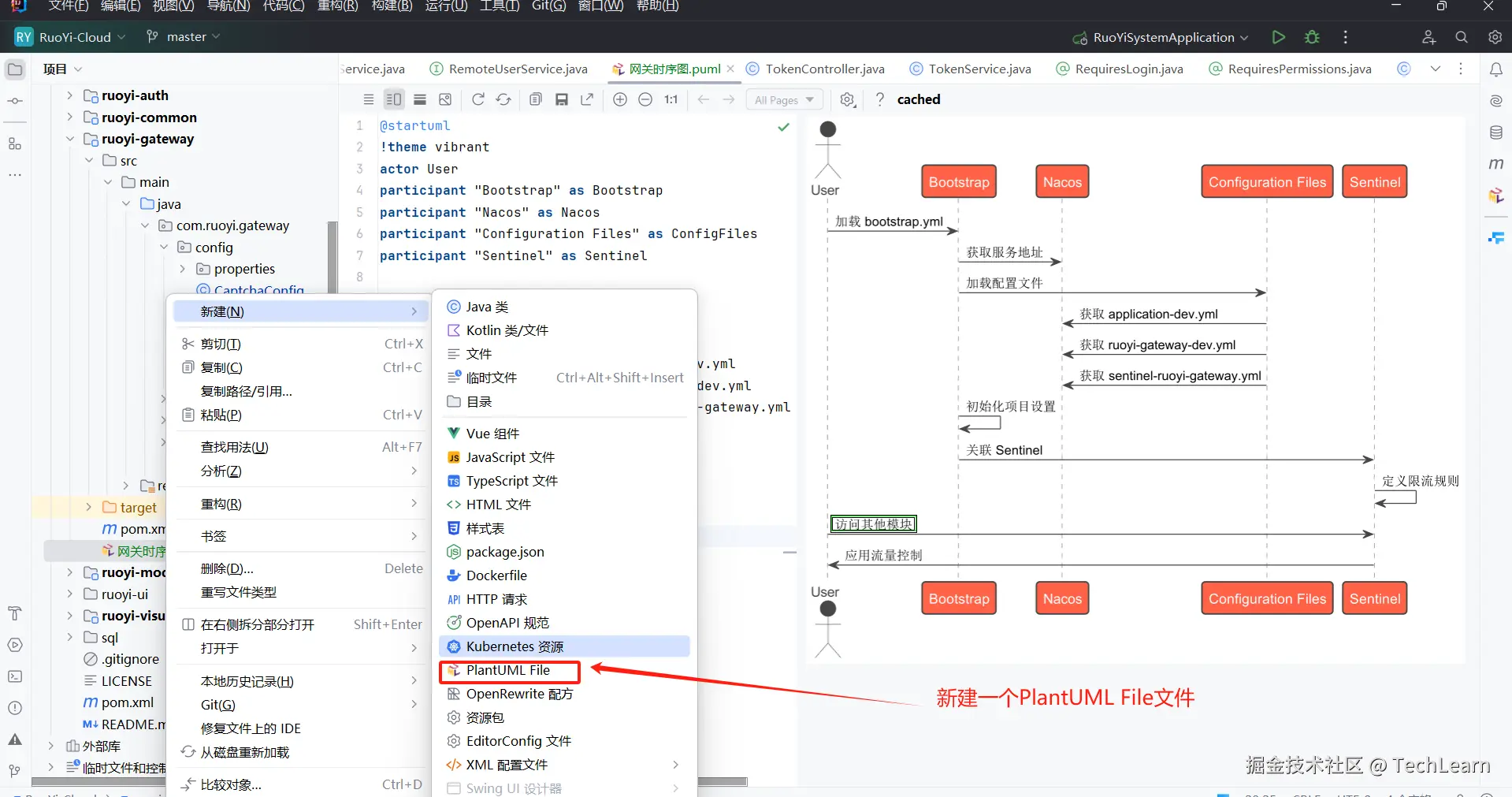Open PlantUML help question mark

(x=879, y=99)
